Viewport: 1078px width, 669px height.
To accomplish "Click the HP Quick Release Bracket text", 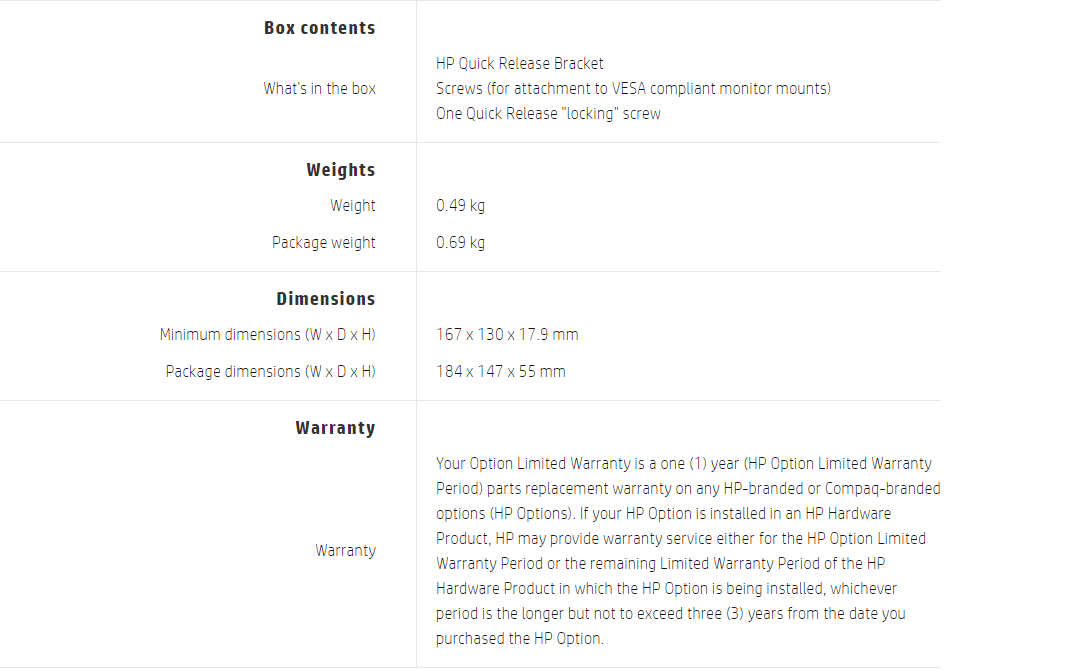I will pos(519,63).
